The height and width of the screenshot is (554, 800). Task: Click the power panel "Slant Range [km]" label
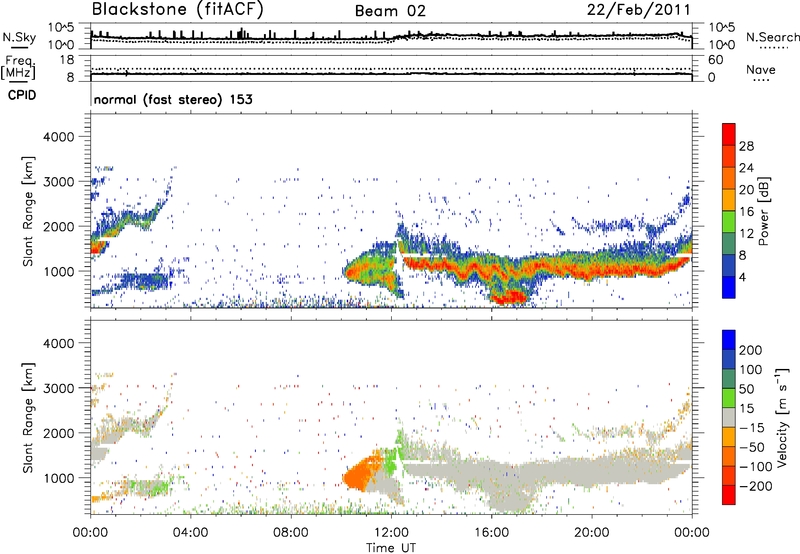tap(28, 211)
